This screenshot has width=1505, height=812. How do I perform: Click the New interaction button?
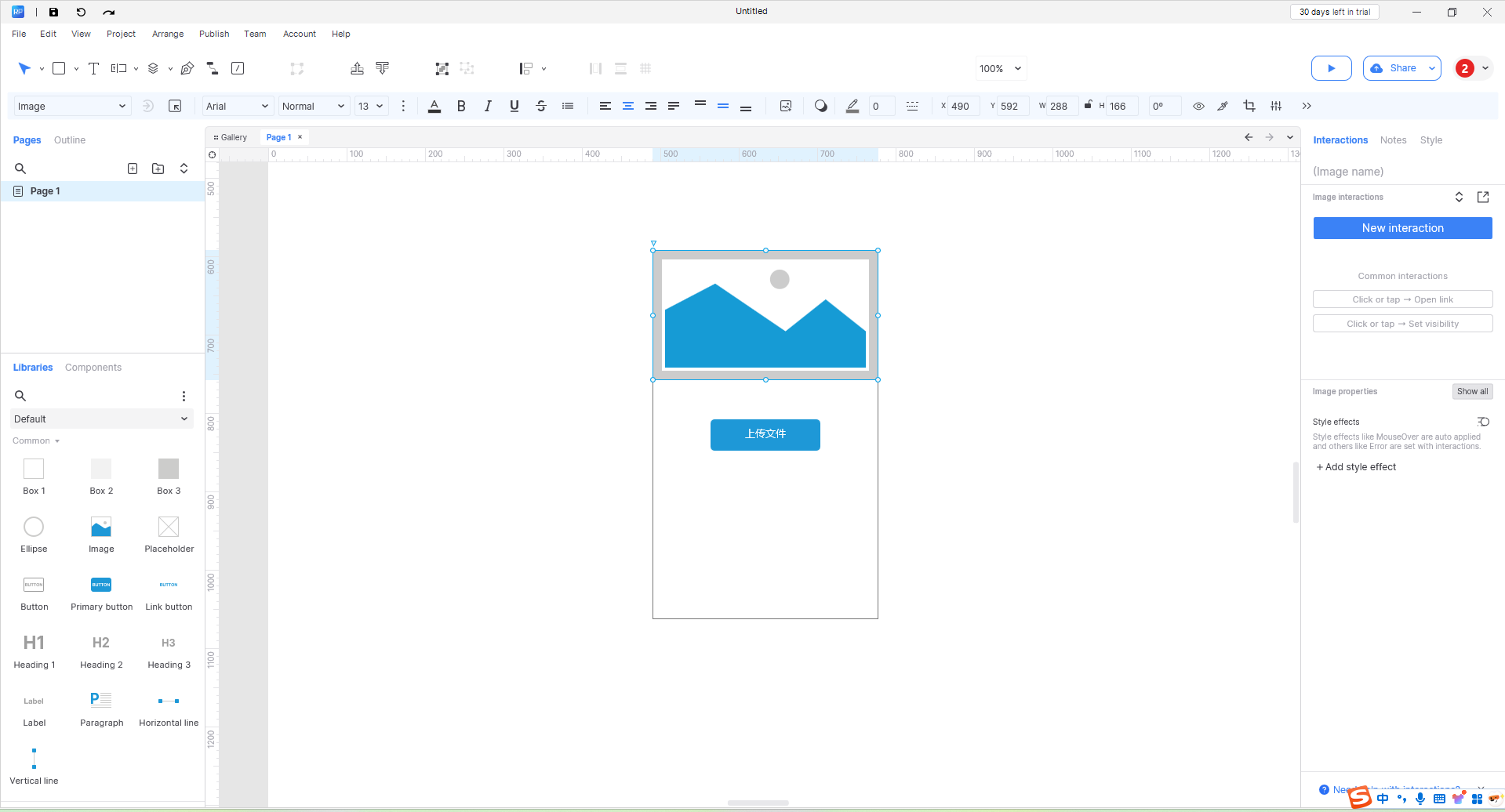coord(1403,228)
